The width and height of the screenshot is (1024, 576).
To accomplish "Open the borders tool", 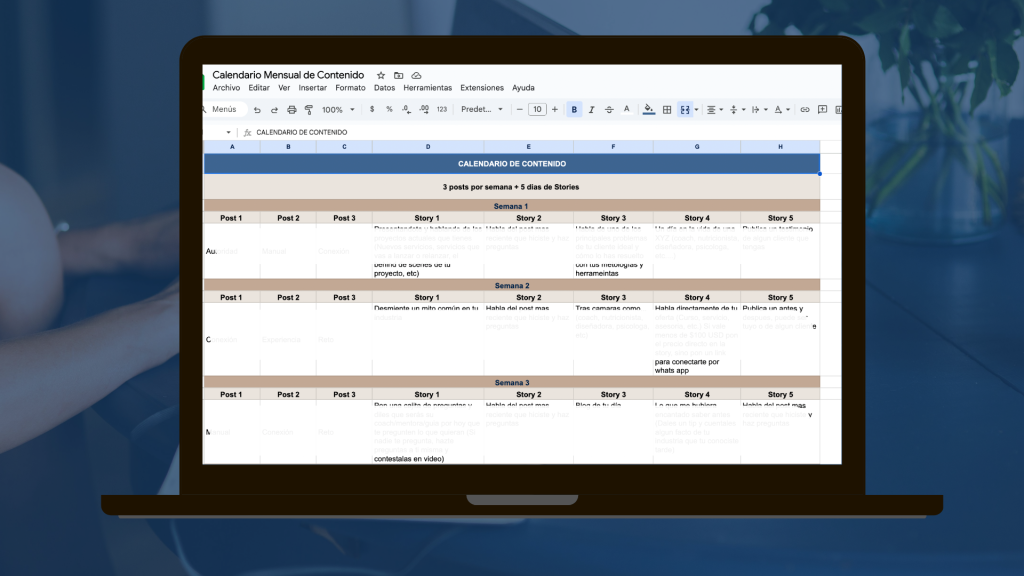I will click(x=667, y=110).
